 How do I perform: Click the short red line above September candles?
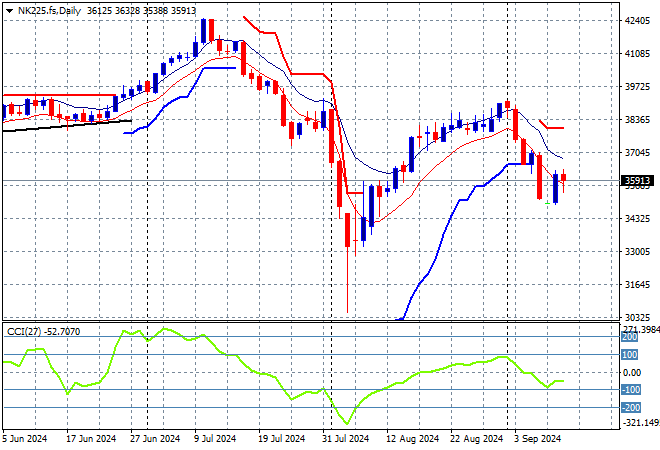coord(555,128)
